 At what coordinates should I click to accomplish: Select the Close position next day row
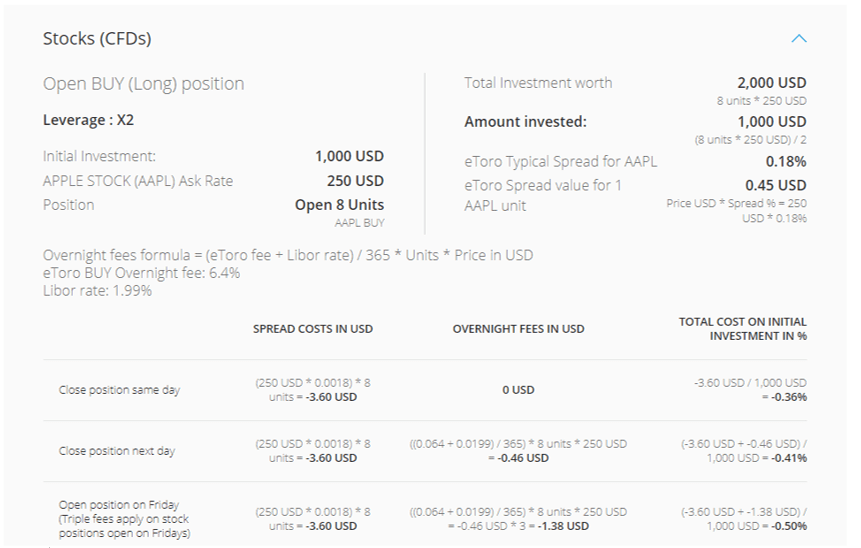click(425, 451)
